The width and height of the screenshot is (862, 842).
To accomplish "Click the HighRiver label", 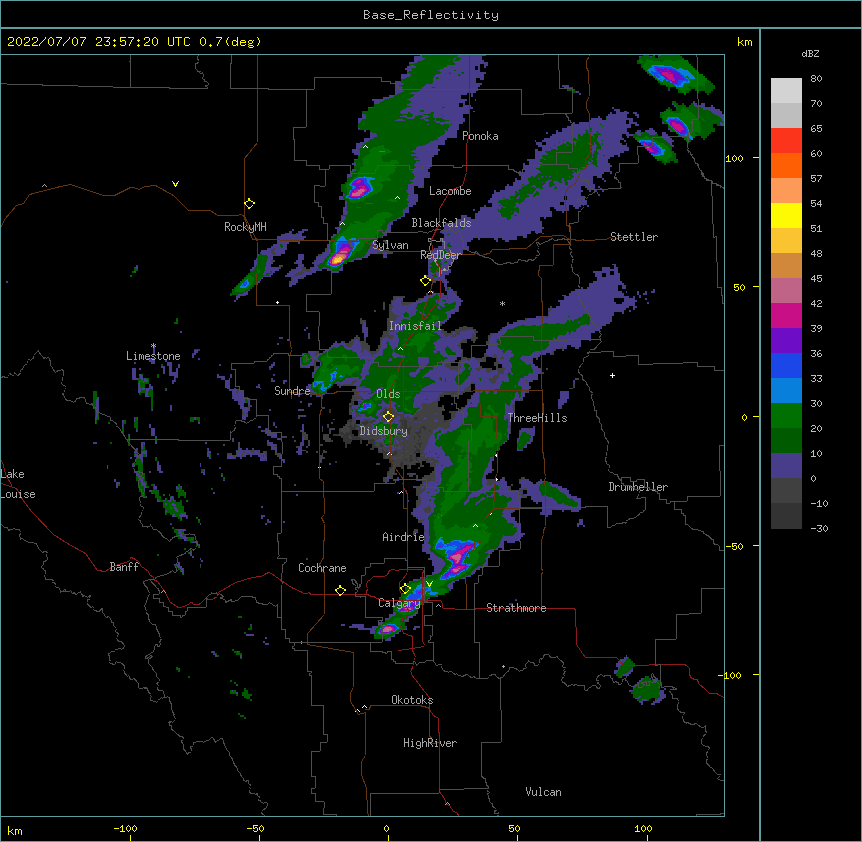I will pyautogui.click(x=430, y=743).
